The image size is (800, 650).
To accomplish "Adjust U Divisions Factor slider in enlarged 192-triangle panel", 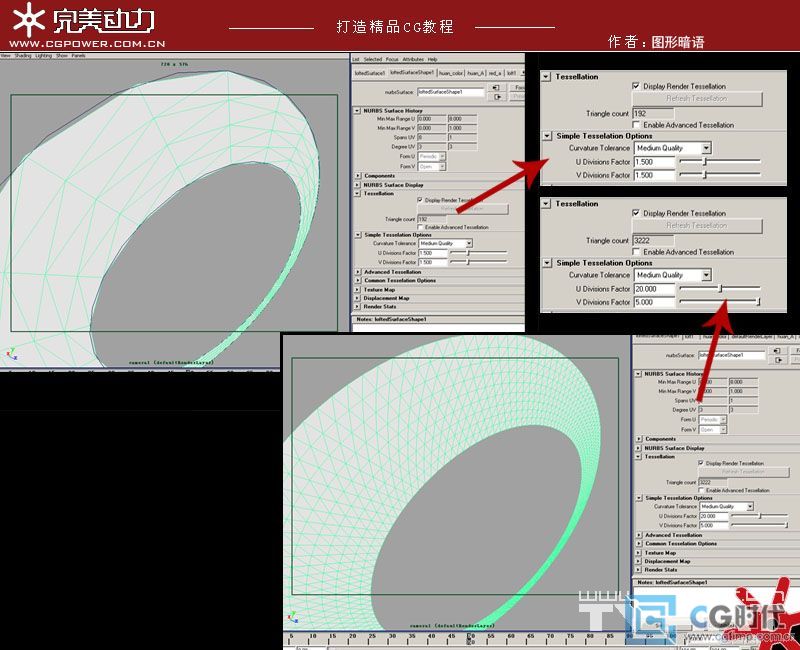I will click(x=720, y=162).
